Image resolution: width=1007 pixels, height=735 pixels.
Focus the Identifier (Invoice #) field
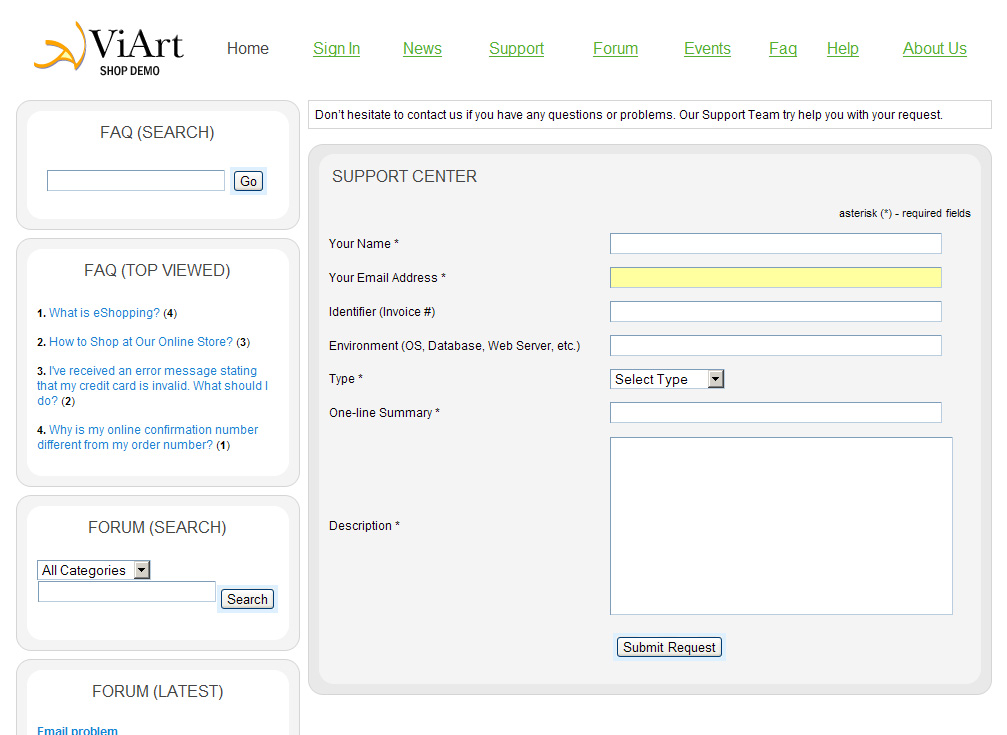775,312
